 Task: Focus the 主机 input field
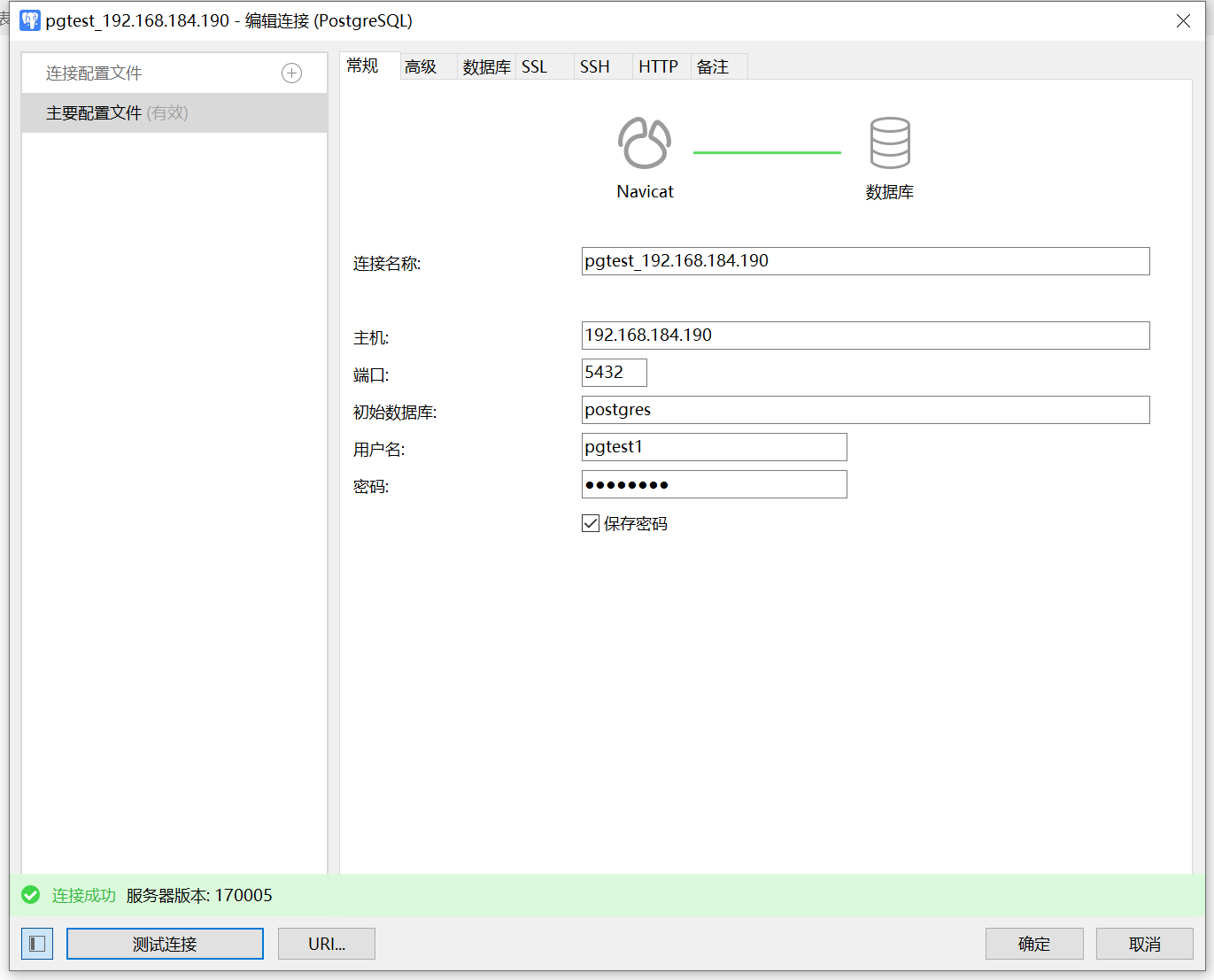[x=865, y=336]
